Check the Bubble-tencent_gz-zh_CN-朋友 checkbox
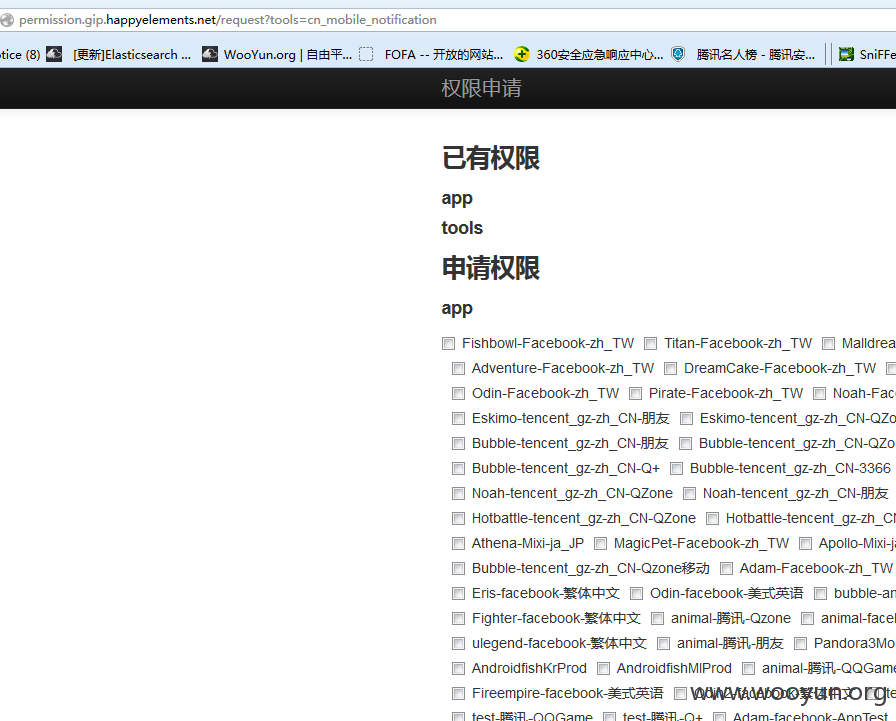Viewport: 896px width, 721px height. tap(458, 443)
